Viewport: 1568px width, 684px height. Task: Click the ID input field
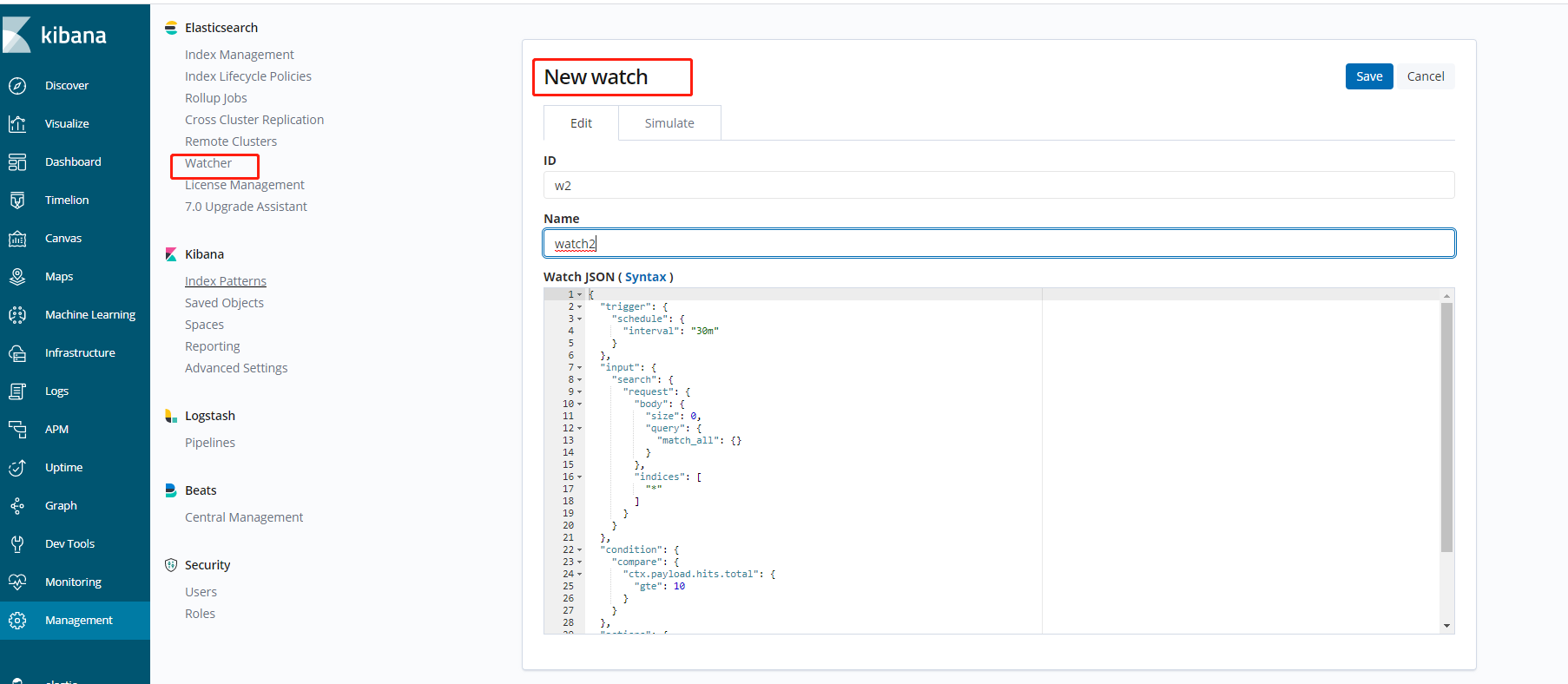point(998,185)
